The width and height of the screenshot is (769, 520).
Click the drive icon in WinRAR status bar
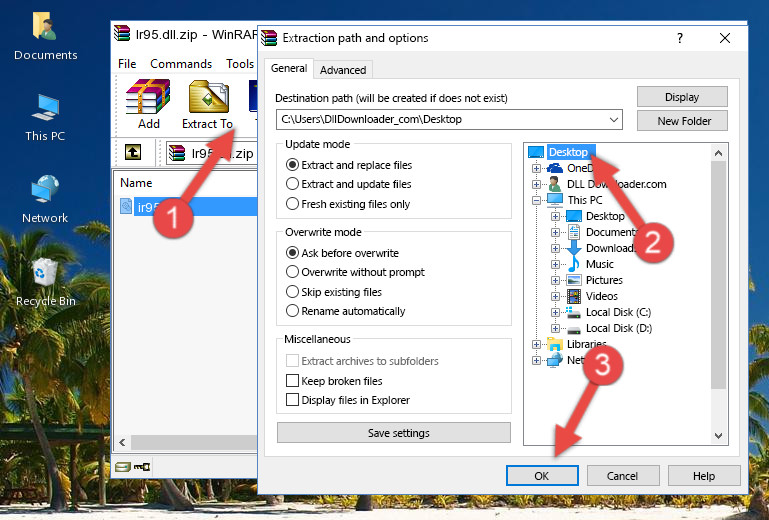123,467
